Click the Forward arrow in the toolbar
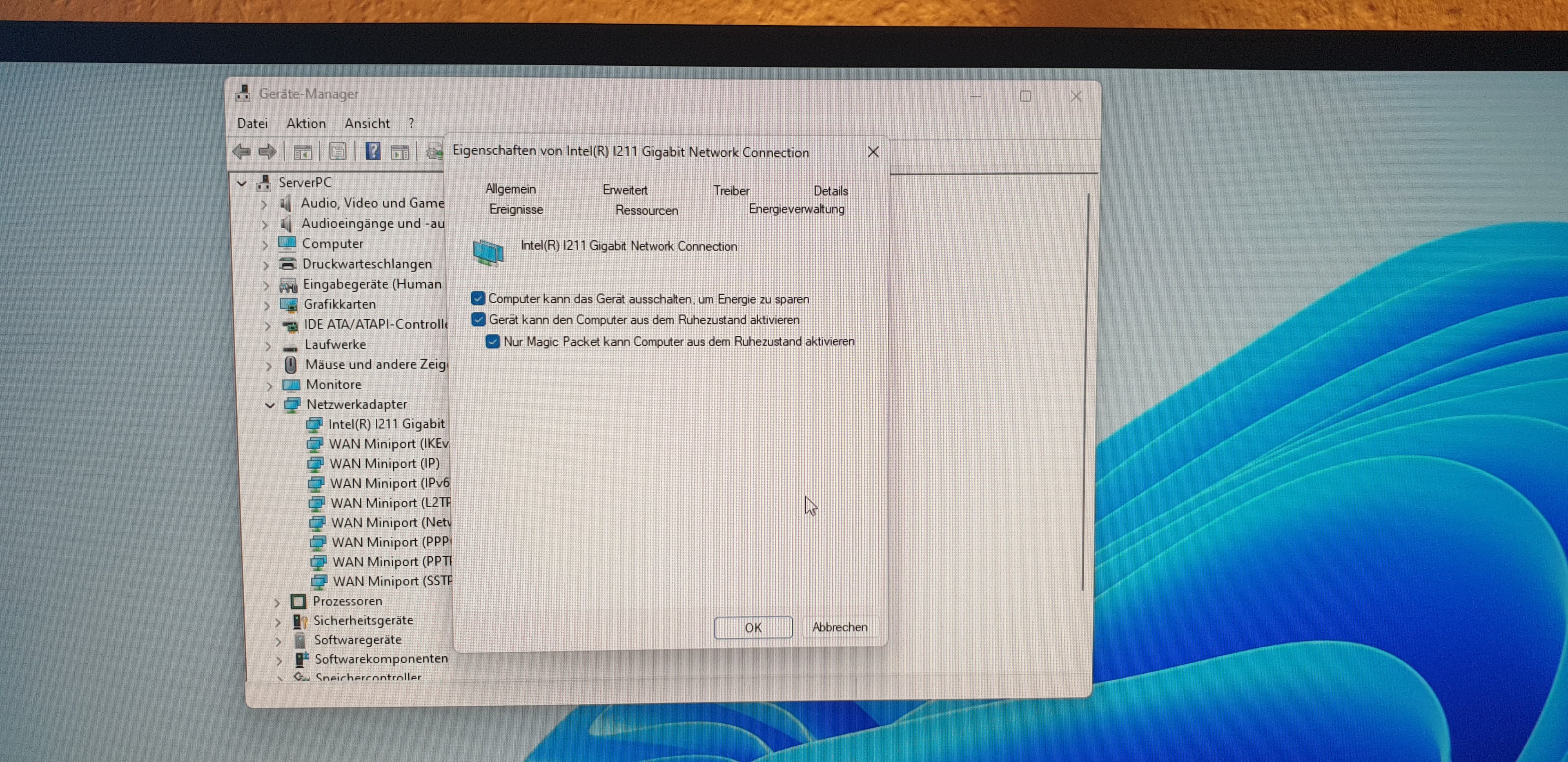This screenshot has height=762, width=1568. tap(267, 151)
